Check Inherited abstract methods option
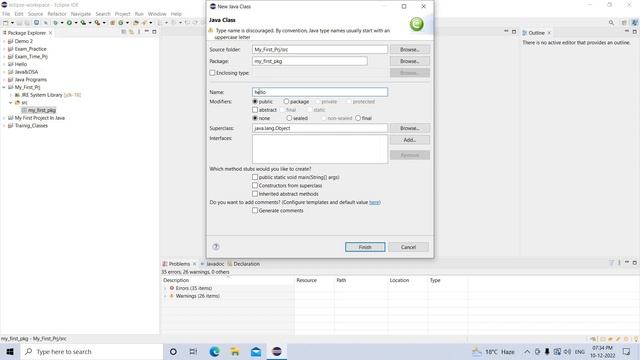Screen dimensions: 640x360 pyautogui.click(x=255, y=194)
